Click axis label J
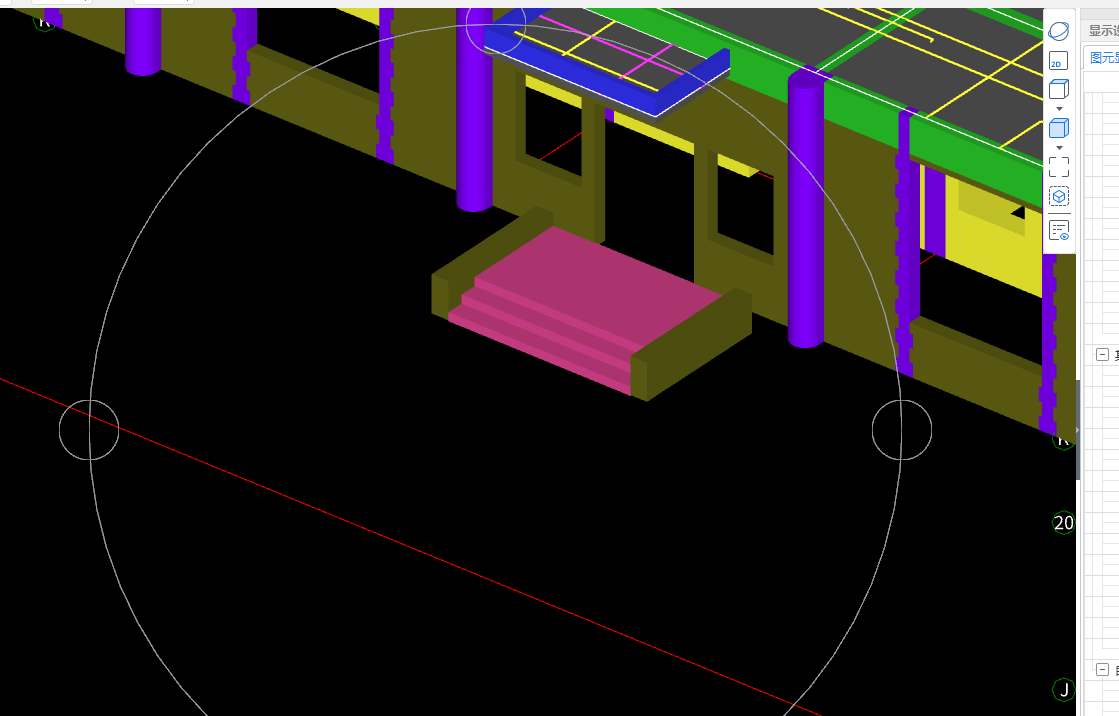 [x=1063, y=690]
